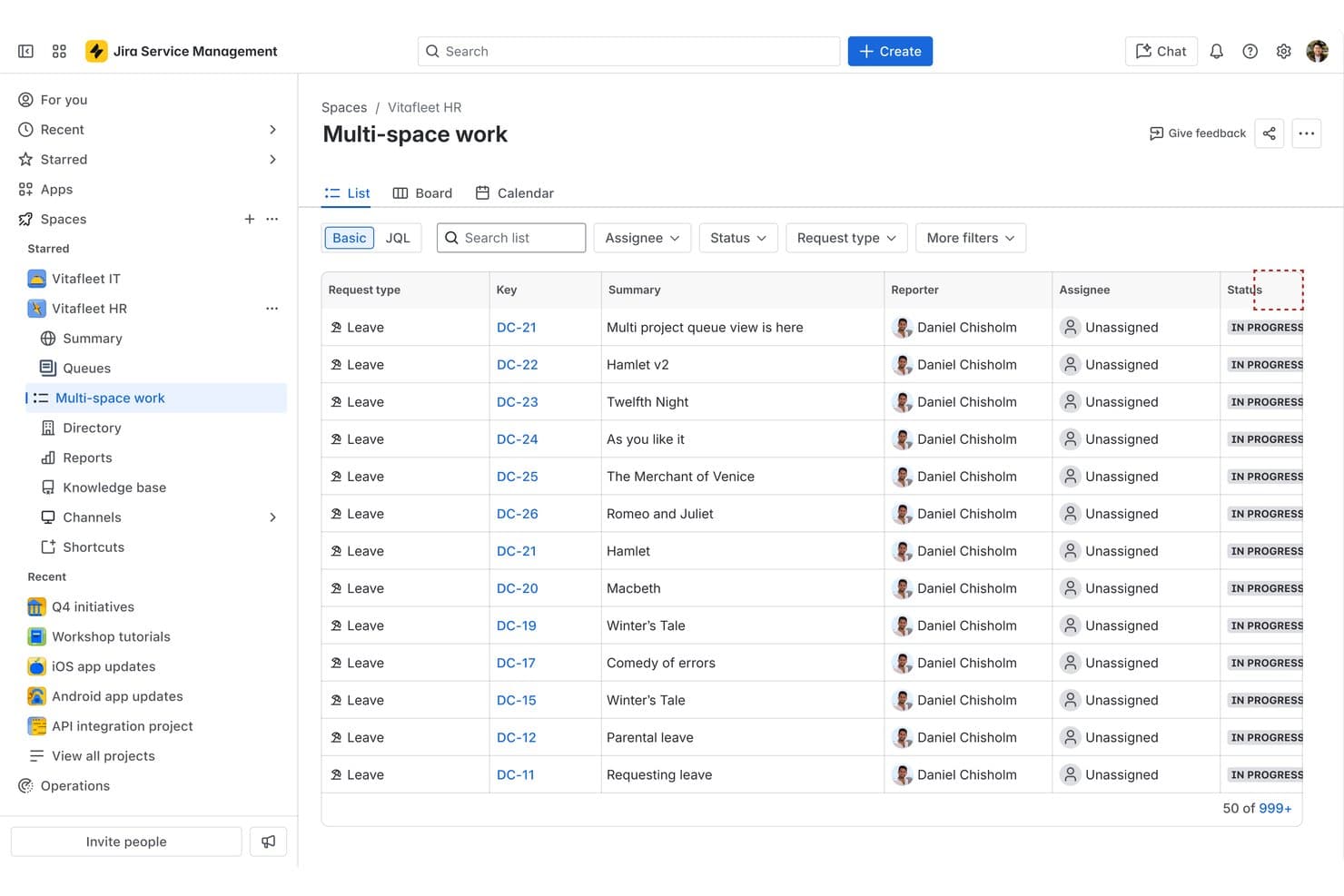Open the app switcher grid icon
The height and width of the screenshot is (896, 1344).
point(59,52)
